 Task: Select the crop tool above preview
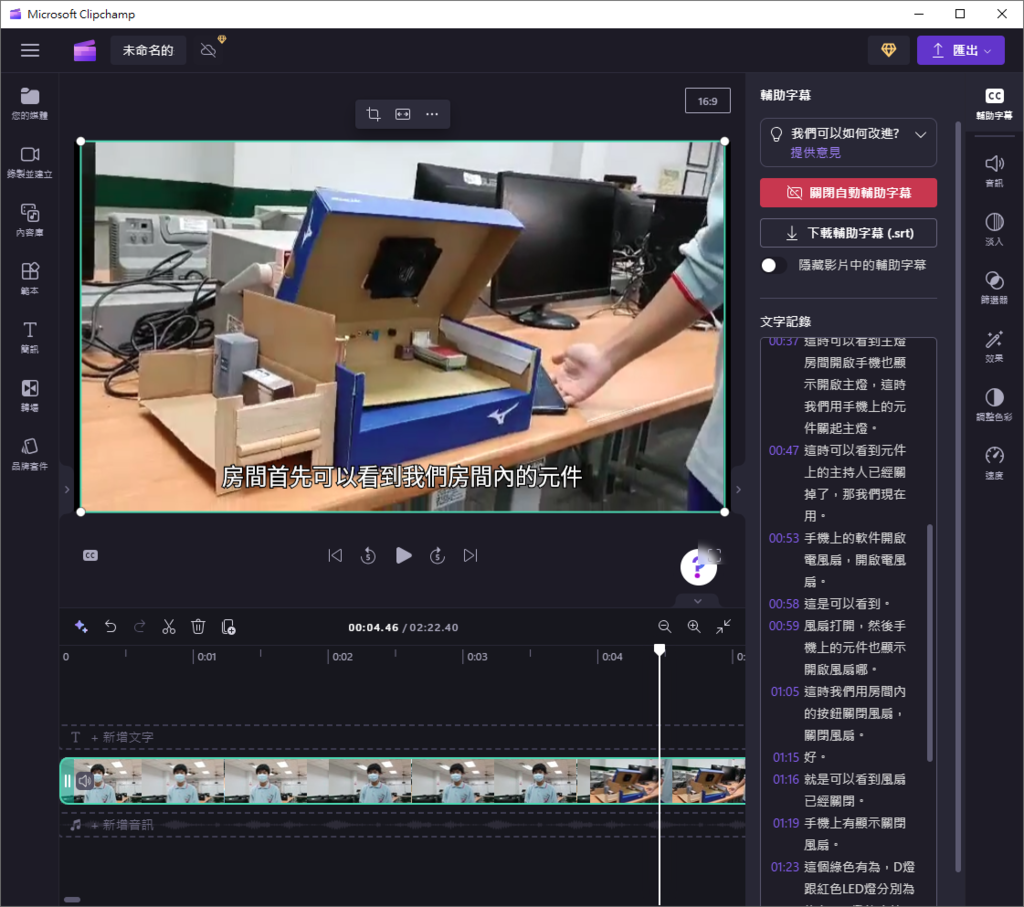click(373, 114)
